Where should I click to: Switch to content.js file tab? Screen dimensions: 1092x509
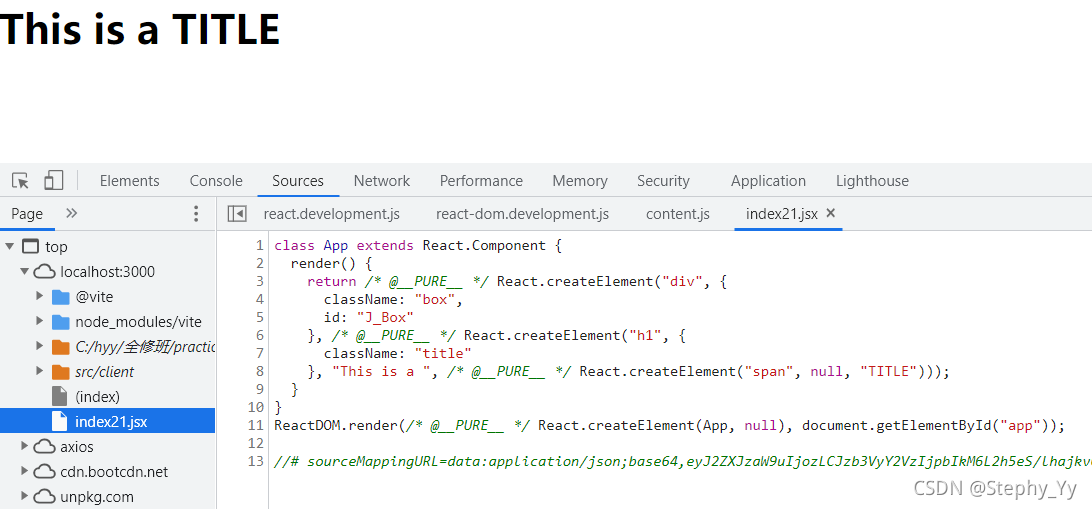click(x=678, y=214)
